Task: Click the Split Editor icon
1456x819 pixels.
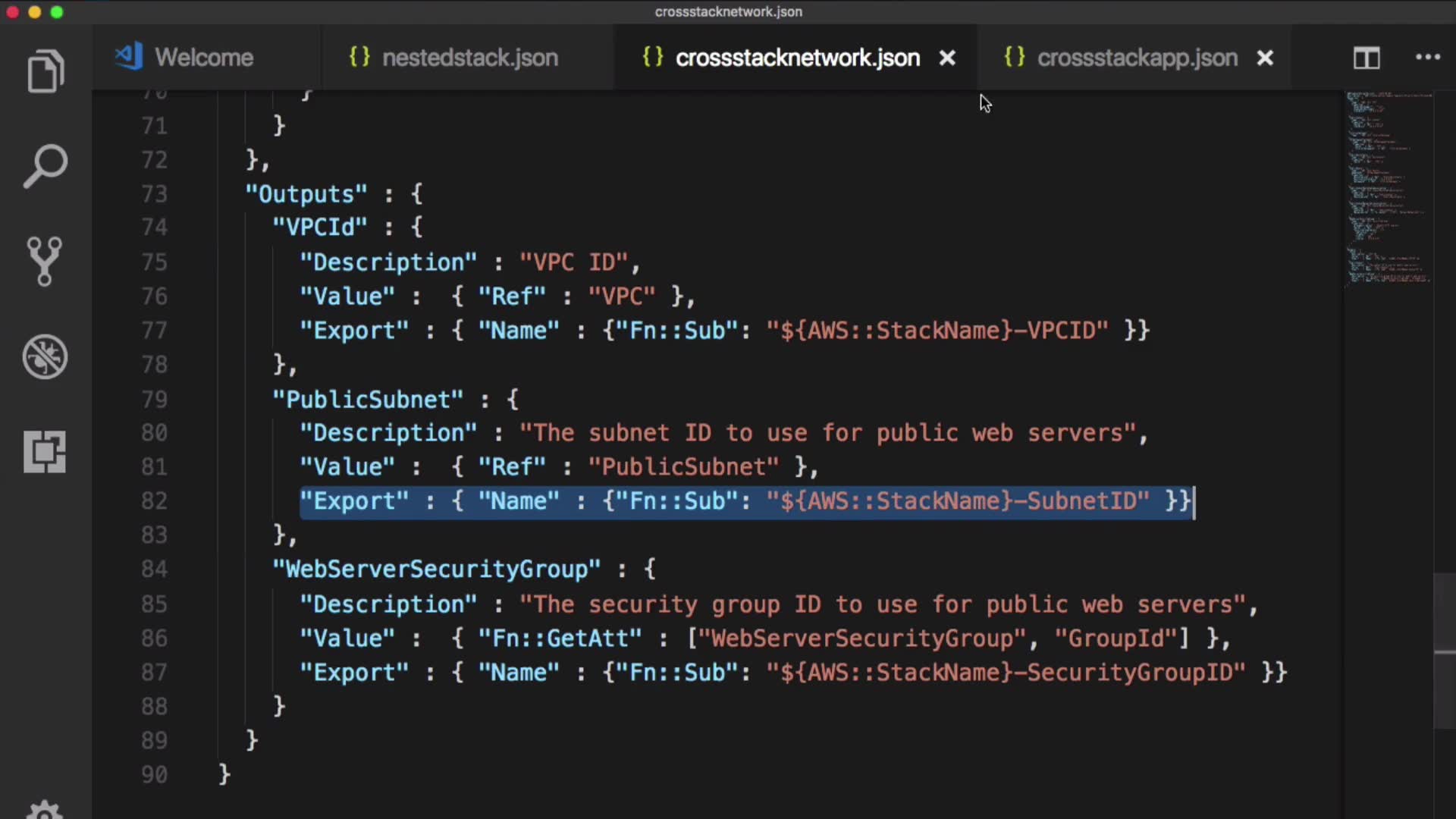Action: [1367, 58]
